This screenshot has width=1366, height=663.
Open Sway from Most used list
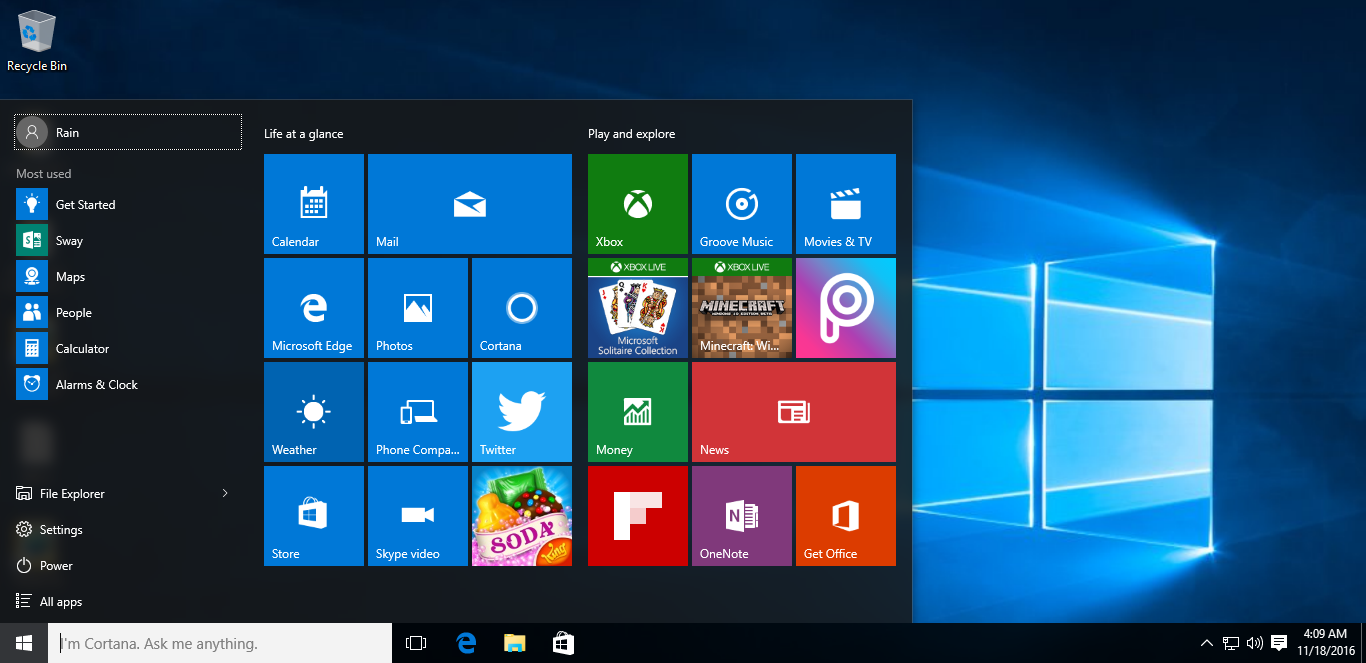128,241
